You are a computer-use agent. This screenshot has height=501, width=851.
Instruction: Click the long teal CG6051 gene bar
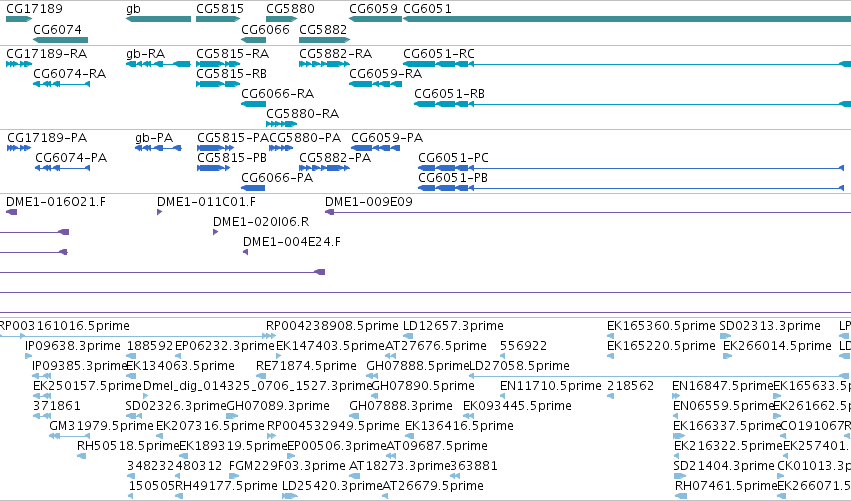tap(627, 19)
